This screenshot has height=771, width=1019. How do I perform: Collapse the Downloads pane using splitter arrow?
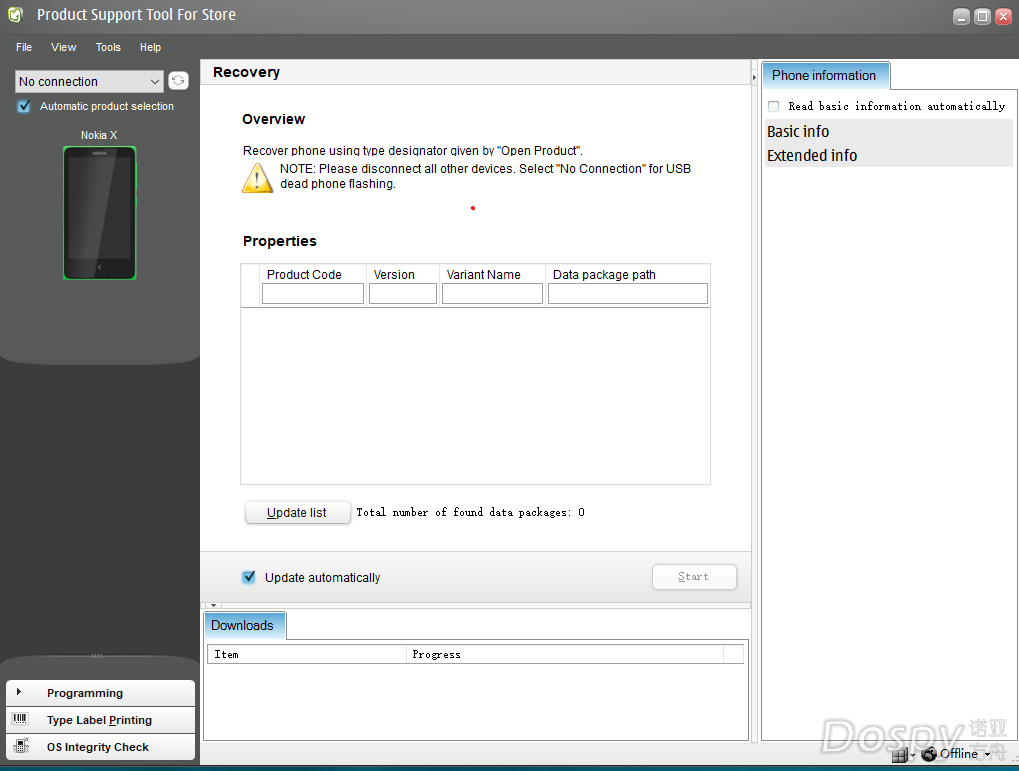point(213,605)
